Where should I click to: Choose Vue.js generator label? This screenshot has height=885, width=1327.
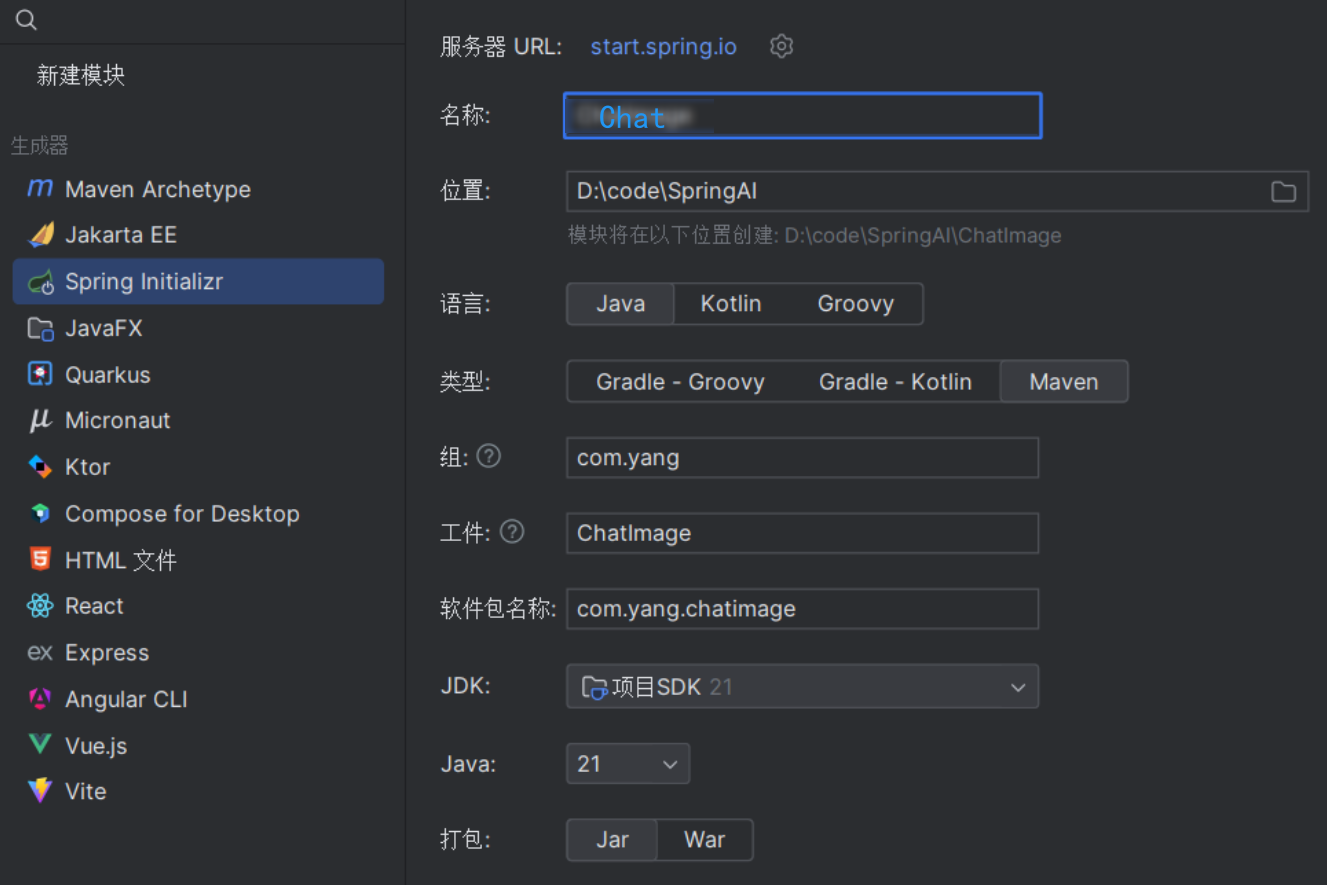coord(96,745)
